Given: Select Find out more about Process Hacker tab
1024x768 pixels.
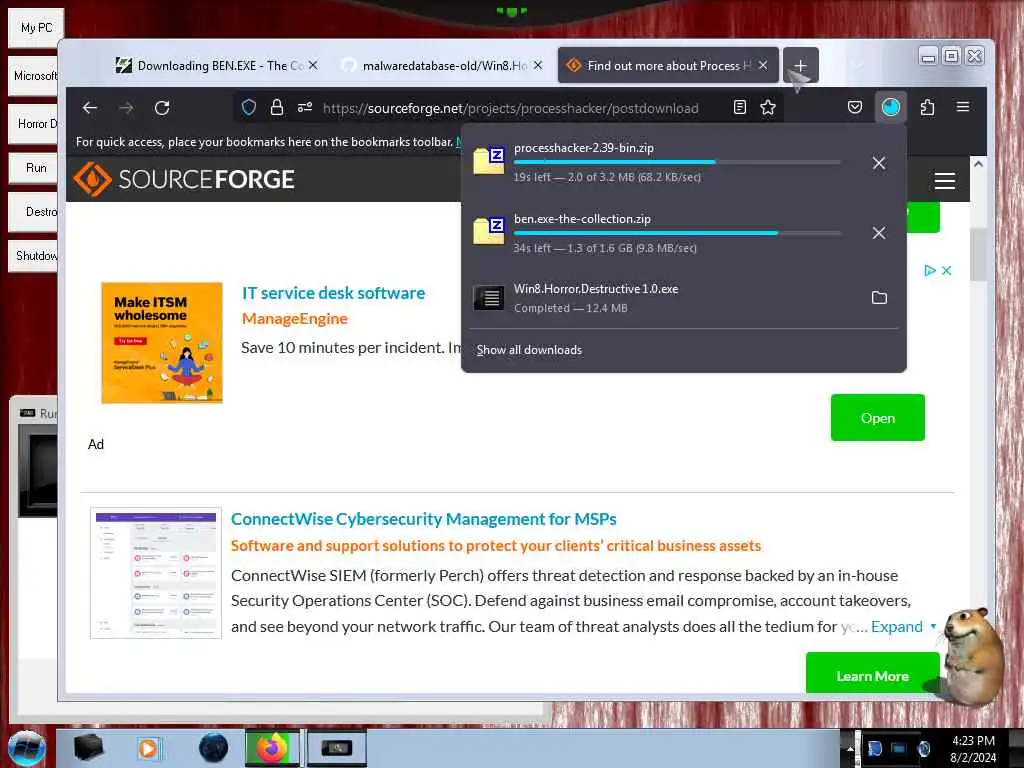Looking at the screenshot, I should click(x=668, y=65).
